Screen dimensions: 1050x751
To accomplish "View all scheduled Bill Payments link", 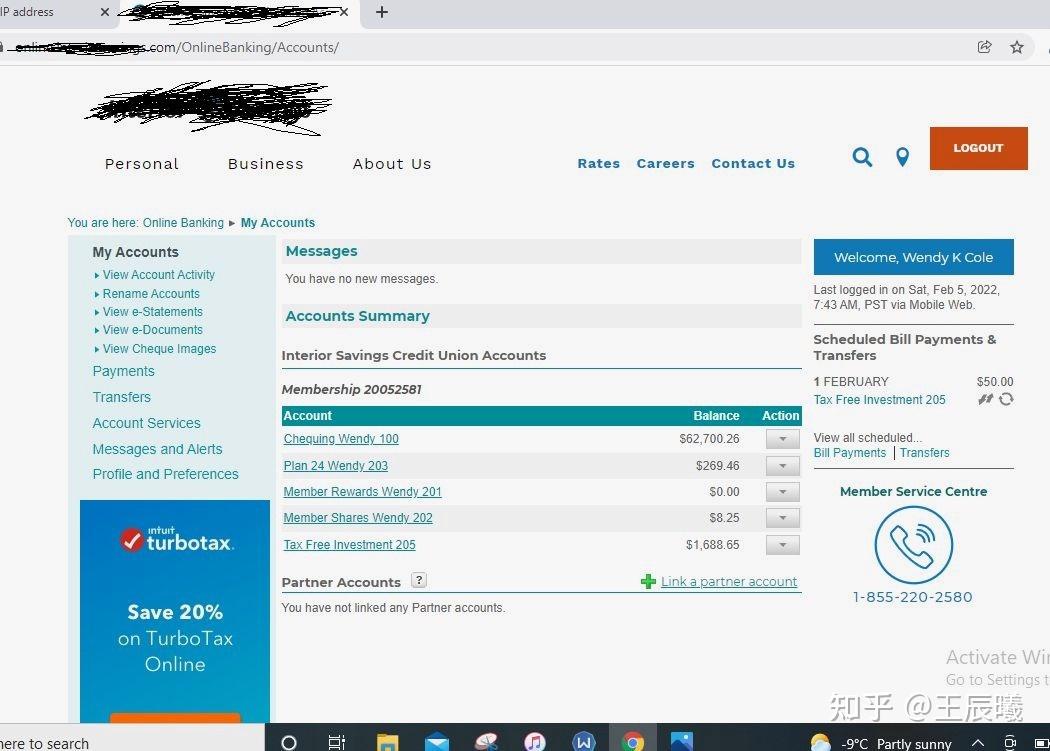I will pyautogui.click(x=850, y=453).
